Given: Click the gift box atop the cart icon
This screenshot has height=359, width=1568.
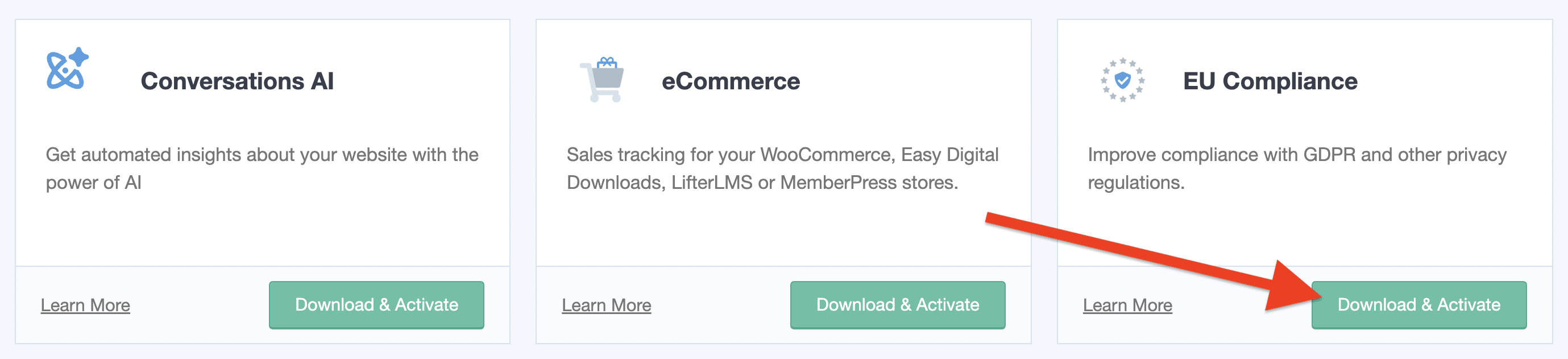Looking at the screenshot, I should (607, 62).
